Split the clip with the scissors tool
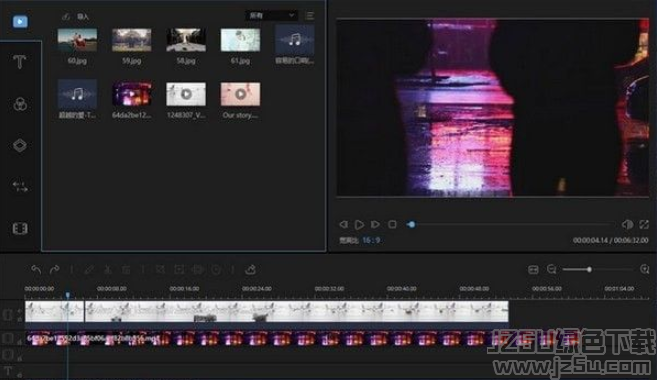The width and height of the screenshot is (657, 380). click(107, 269)
